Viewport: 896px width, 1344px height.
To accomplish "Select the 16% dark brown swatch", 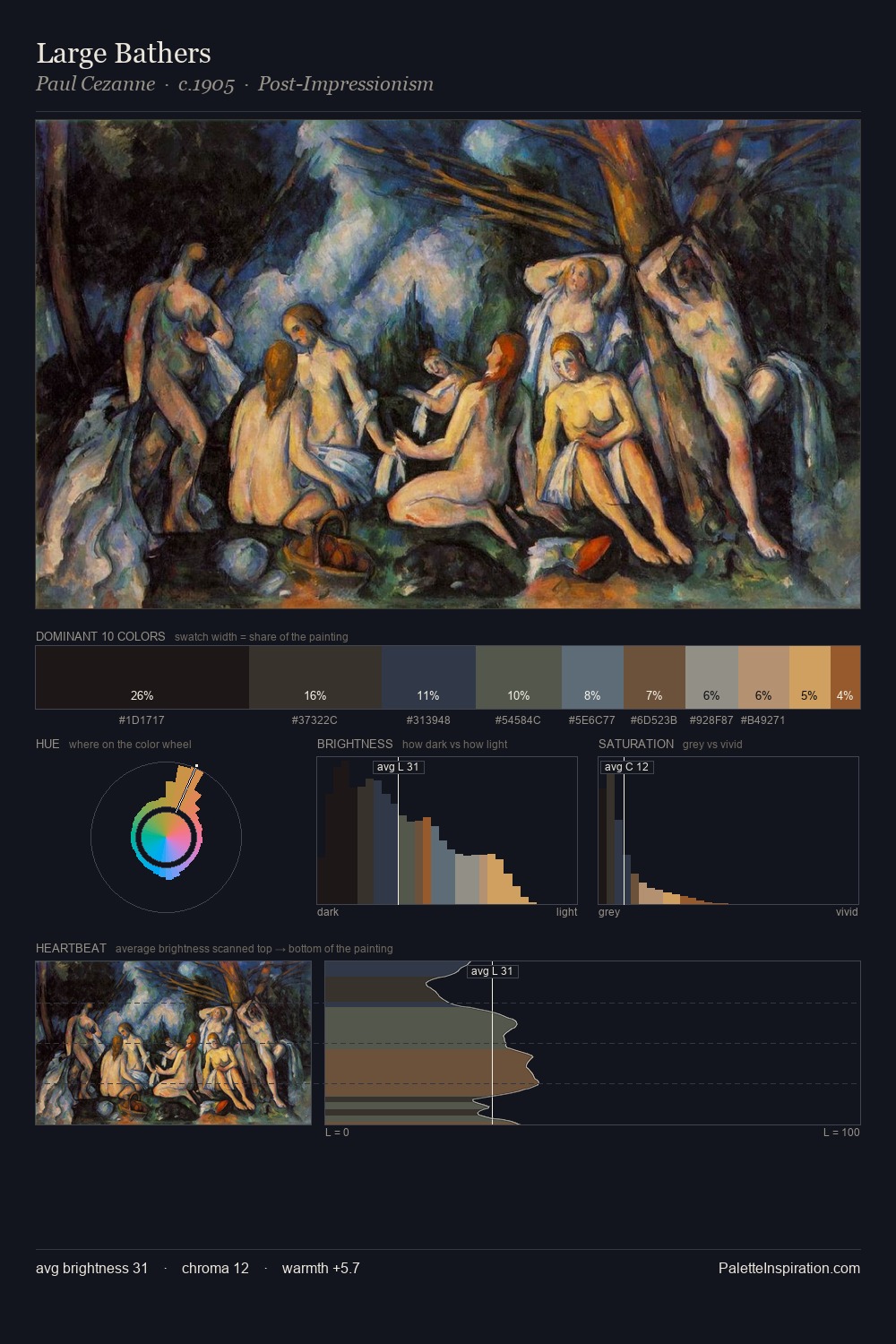I will 315,677.
